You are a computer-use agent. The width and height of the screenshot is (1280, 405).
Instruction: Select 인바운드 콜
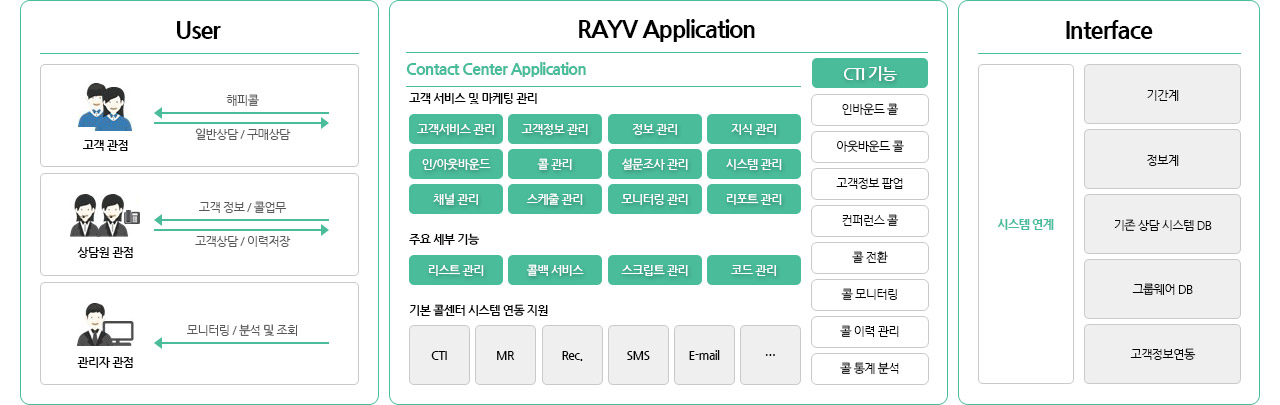coord(870,109)
